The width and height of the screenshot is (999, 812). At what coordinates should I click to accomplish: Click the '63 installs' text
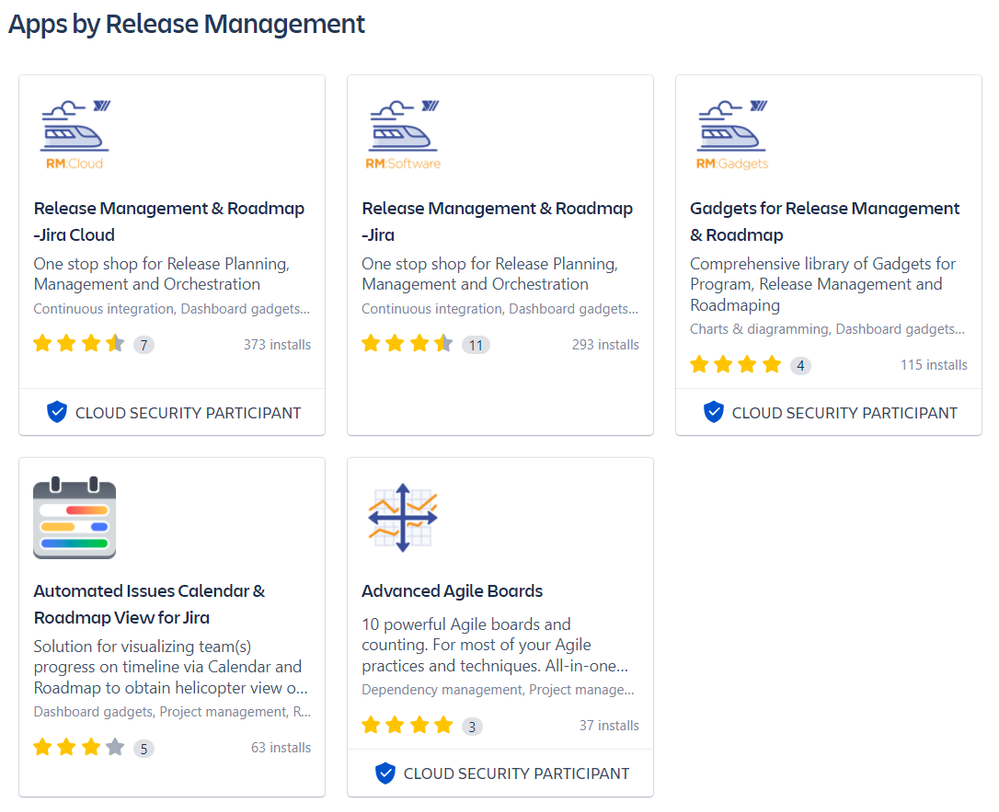coord(281,747)
